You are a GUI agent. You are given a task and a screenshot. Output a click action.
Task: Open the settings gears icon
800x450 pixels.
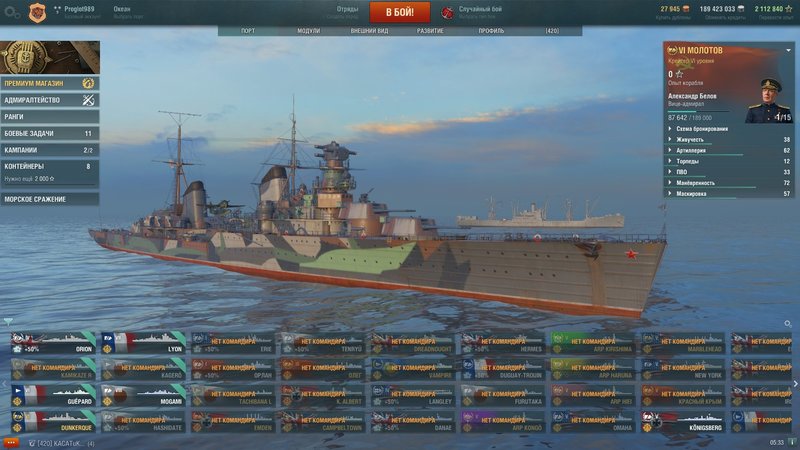pos(12,12)
